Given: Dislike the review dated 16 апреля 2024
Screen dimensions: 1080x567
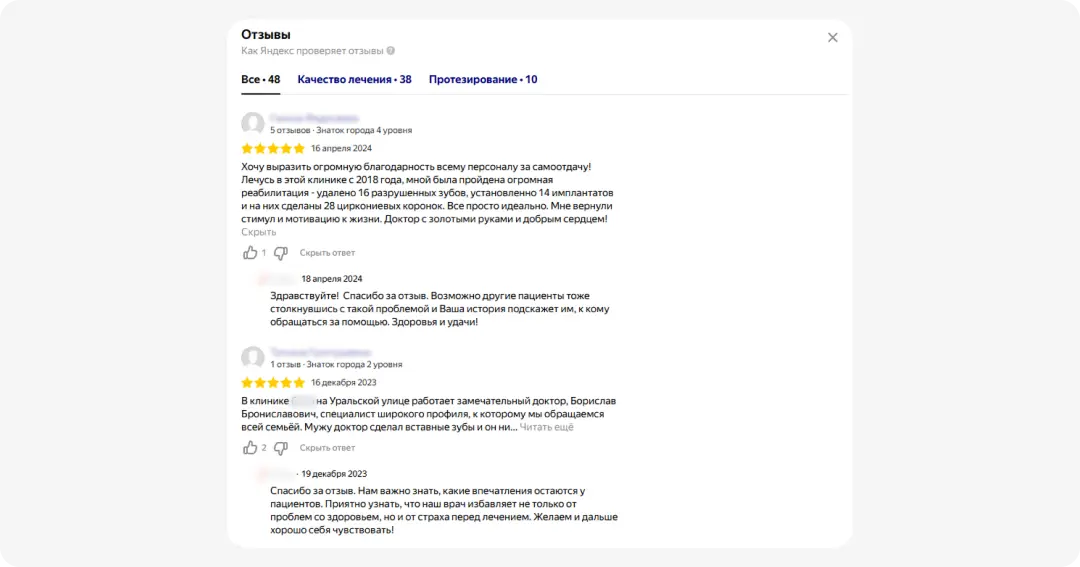Looking at the screenshot, I should 281,253.
